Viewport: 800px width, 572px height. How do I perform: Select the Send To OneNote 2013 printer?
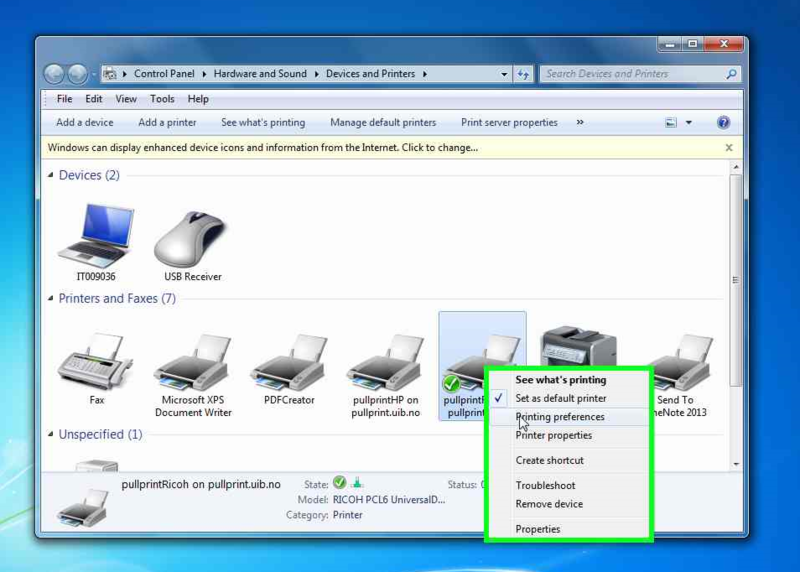(x=681, y=363)
